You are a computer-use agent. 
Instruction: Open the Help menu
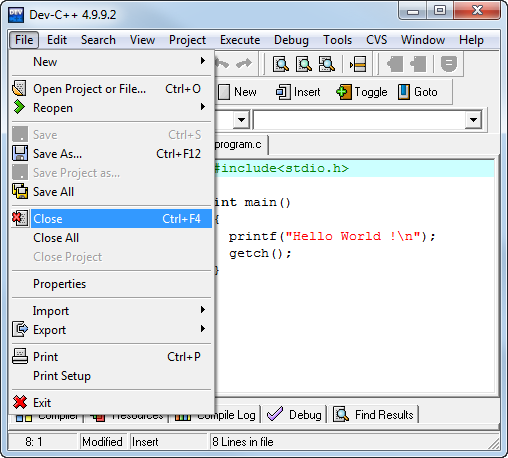tap(471, 40)
